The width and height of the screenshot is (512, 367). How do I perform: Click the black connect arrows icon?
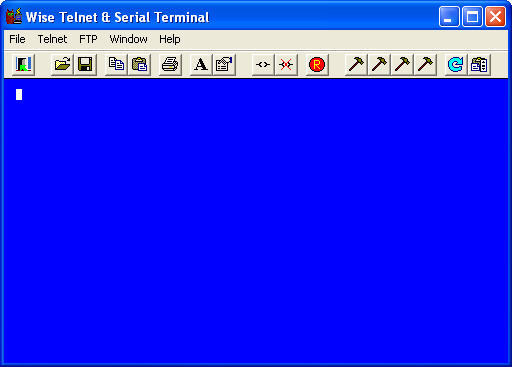(x=263, y=64)
